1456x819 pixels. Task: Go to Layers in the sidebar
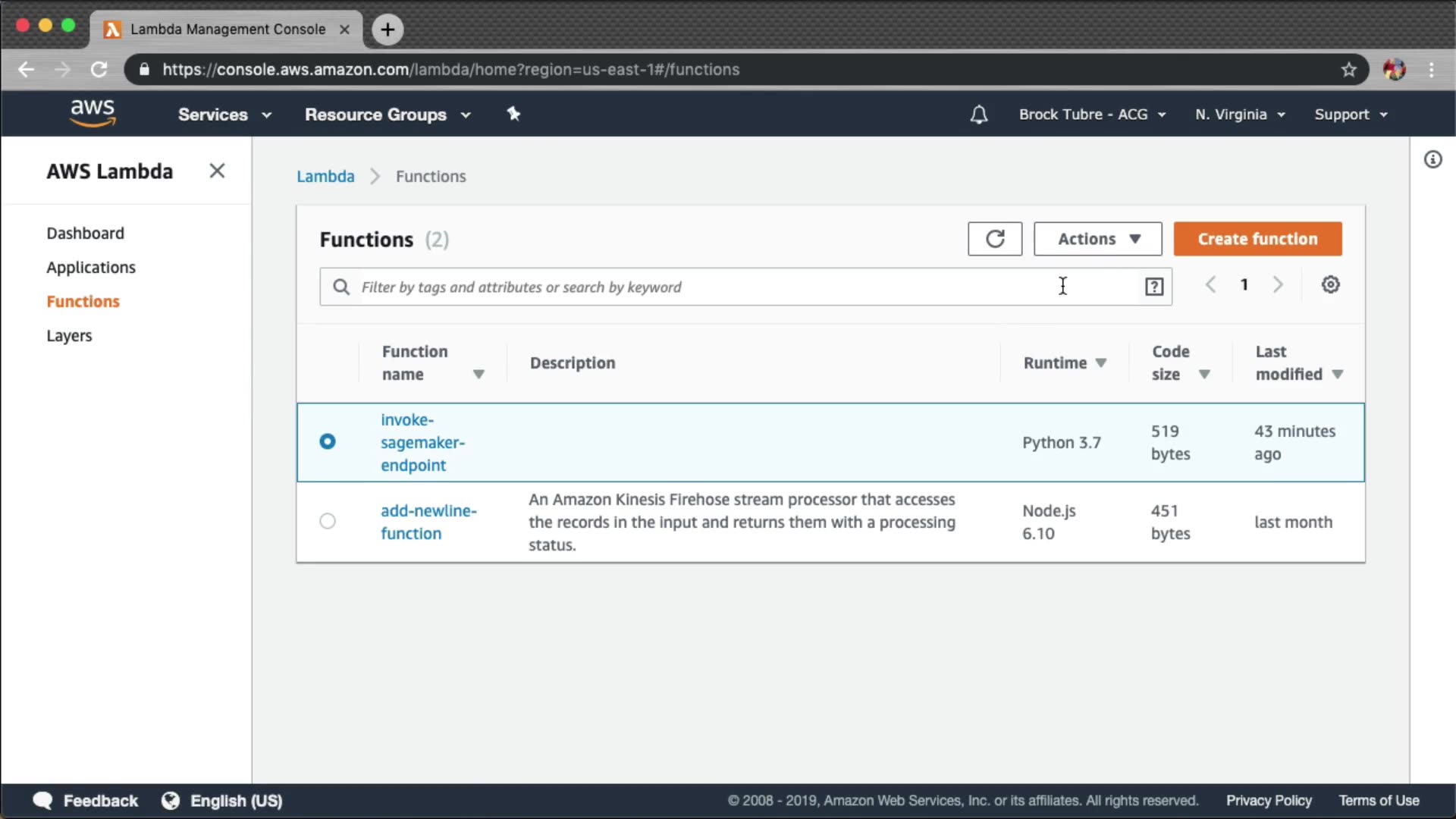point(69,335)
